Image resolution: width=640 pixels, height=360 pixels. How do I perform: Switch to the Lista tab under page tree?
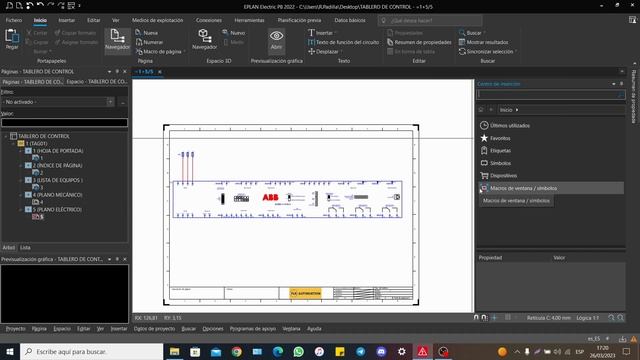[25, 247]
